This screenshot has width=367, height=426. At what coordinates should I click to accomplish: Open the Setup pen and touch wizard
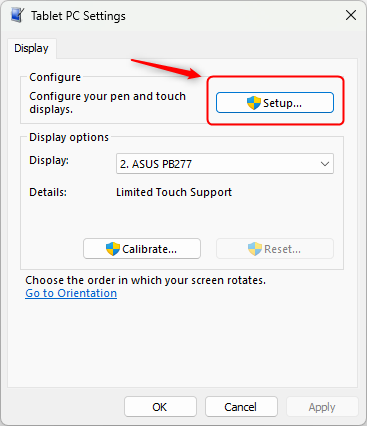tap(275, 103)
